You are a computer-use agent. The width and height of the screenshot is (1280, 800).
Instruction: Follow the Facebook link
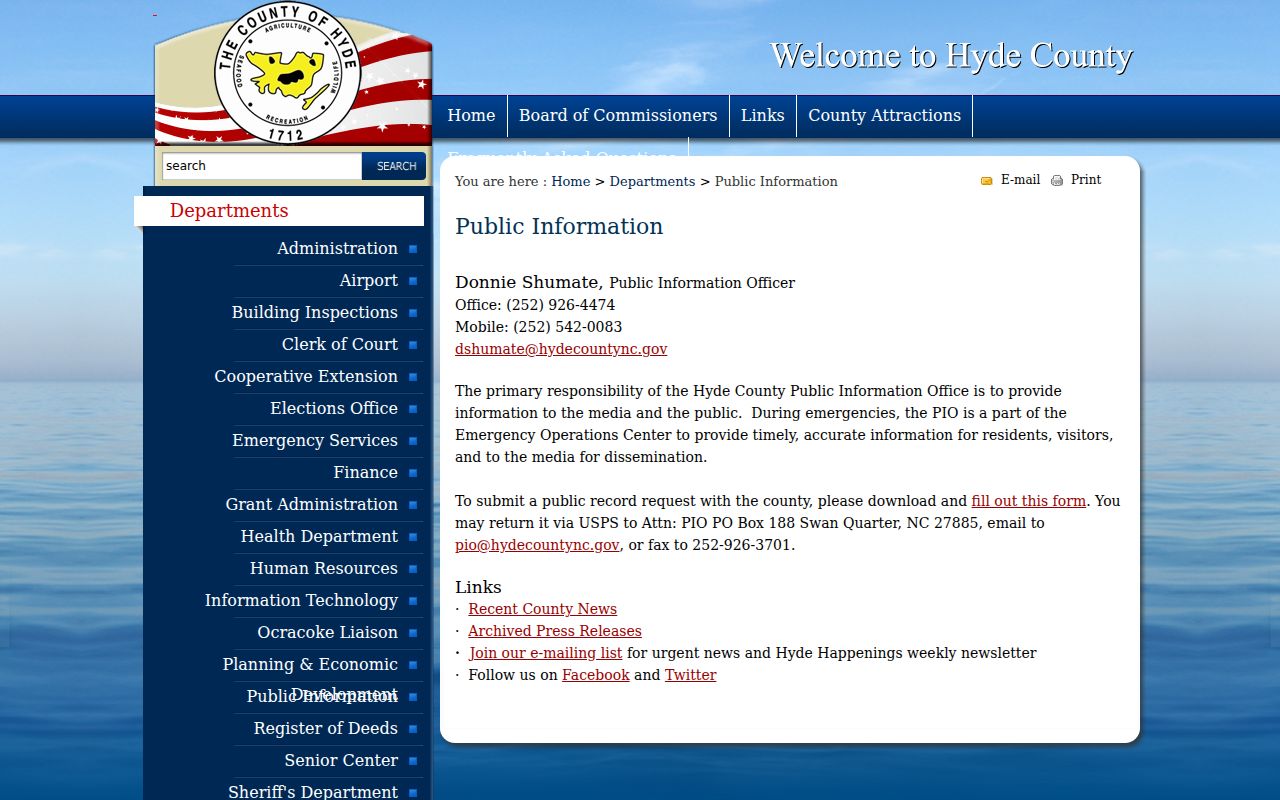(x=596, y=675)
